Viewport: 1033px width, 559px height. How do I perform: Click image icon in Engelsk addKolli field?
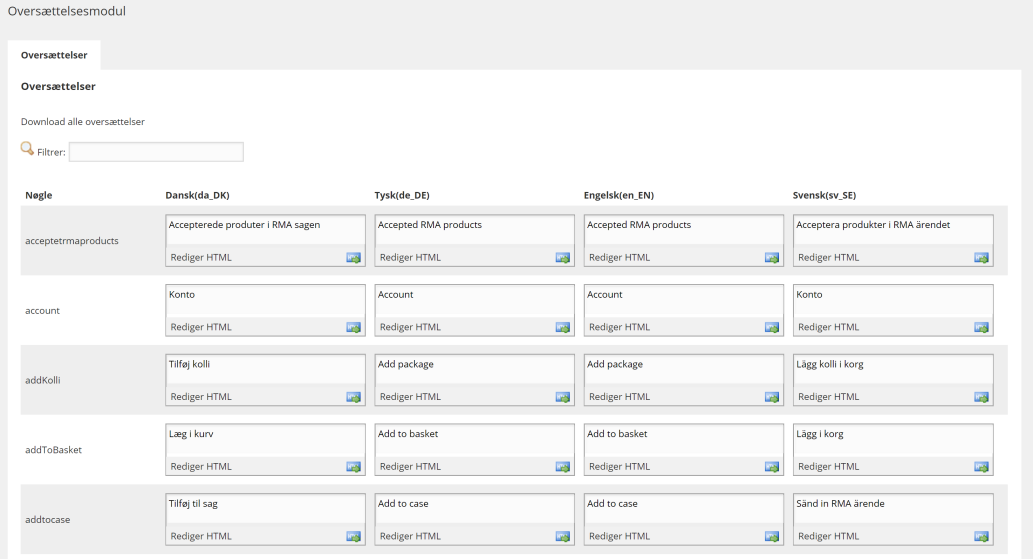click(772, 397)
